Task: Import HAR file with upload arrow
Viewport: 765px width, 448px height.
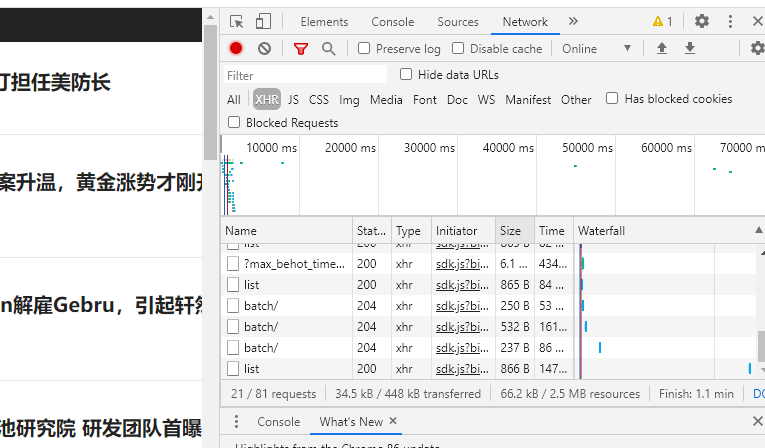Action: pyautogui.click(x=662, y=48)
